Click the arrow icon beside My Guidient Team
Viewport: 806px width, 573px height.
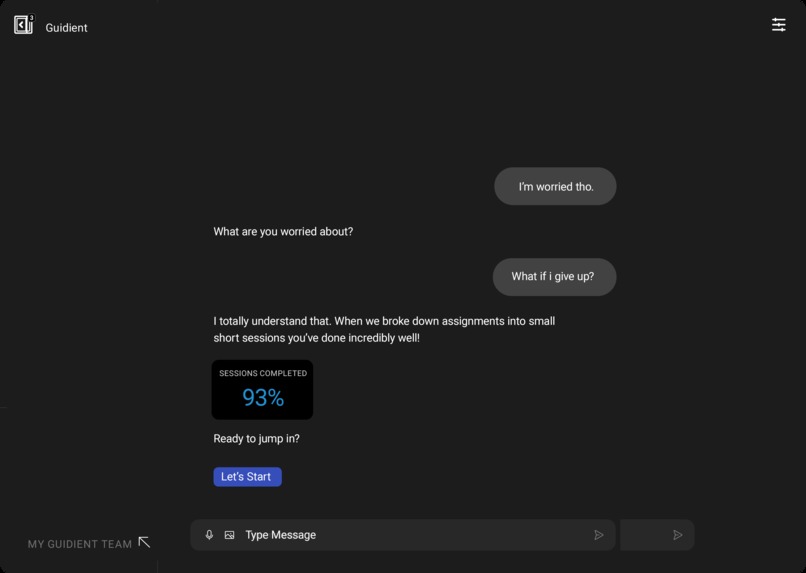coord(144,542)
